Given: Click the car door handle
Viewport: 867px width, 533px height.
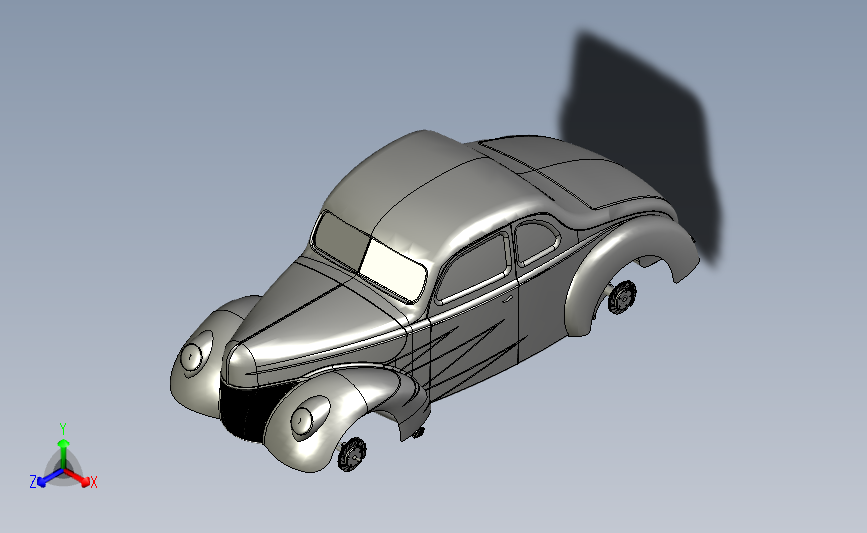Looking at the screenshot, I should (508, 299).
